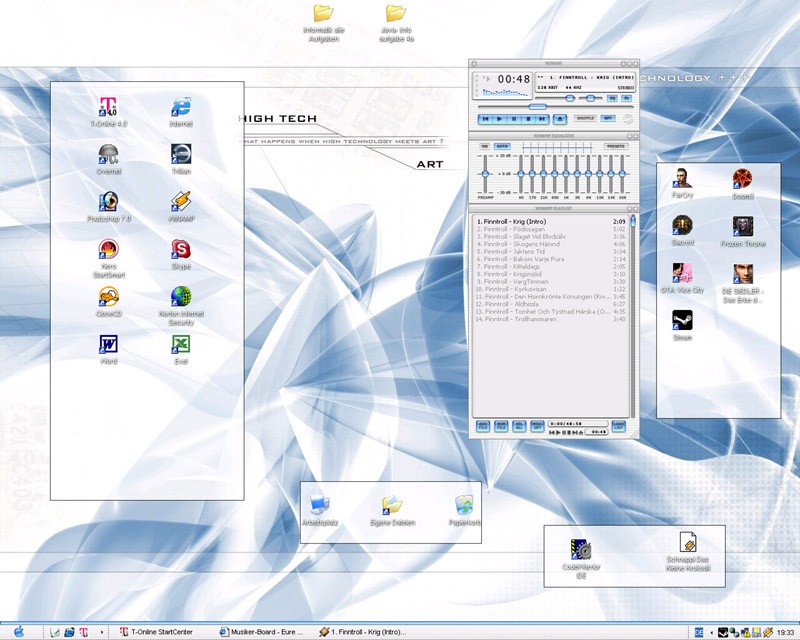Click the DE language indicator in tray

coord(699,632)
